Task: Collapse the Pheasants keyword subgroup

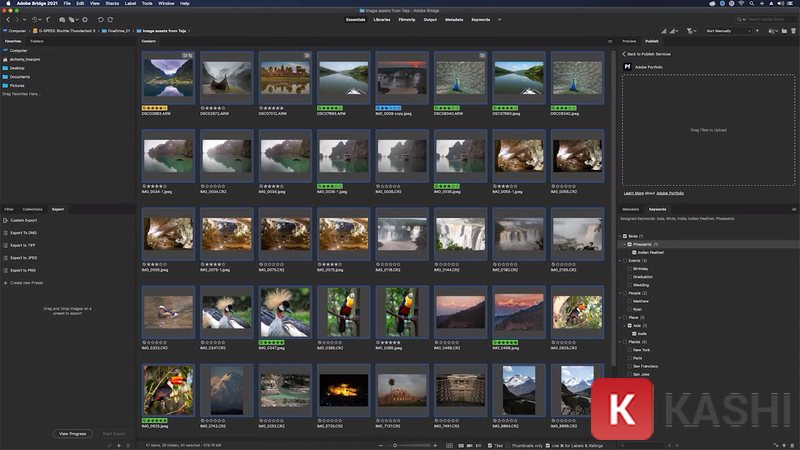Action: [x=624, y=244]
